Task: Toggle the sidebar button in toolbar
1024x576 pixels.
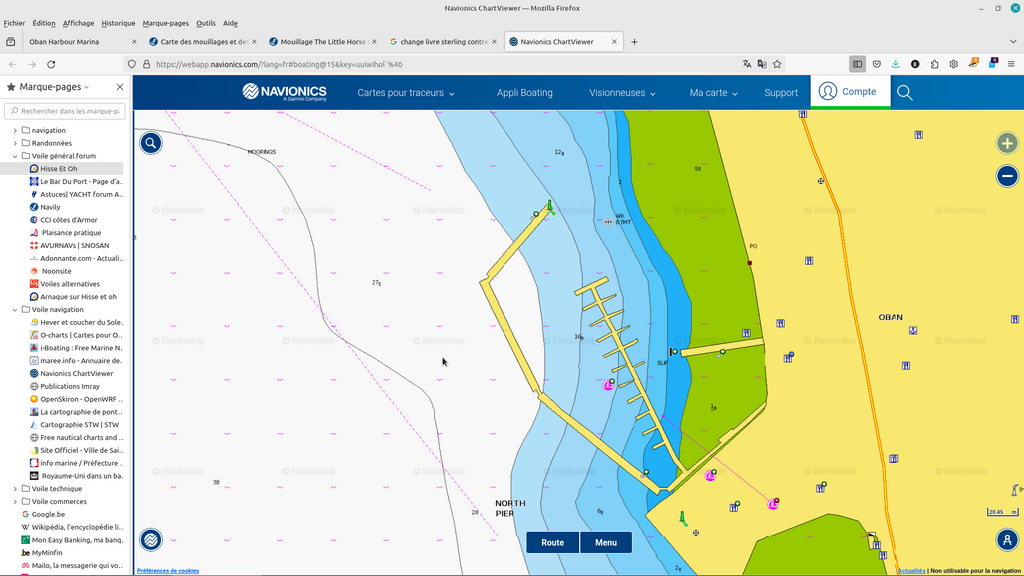Action: pos(857,64)
